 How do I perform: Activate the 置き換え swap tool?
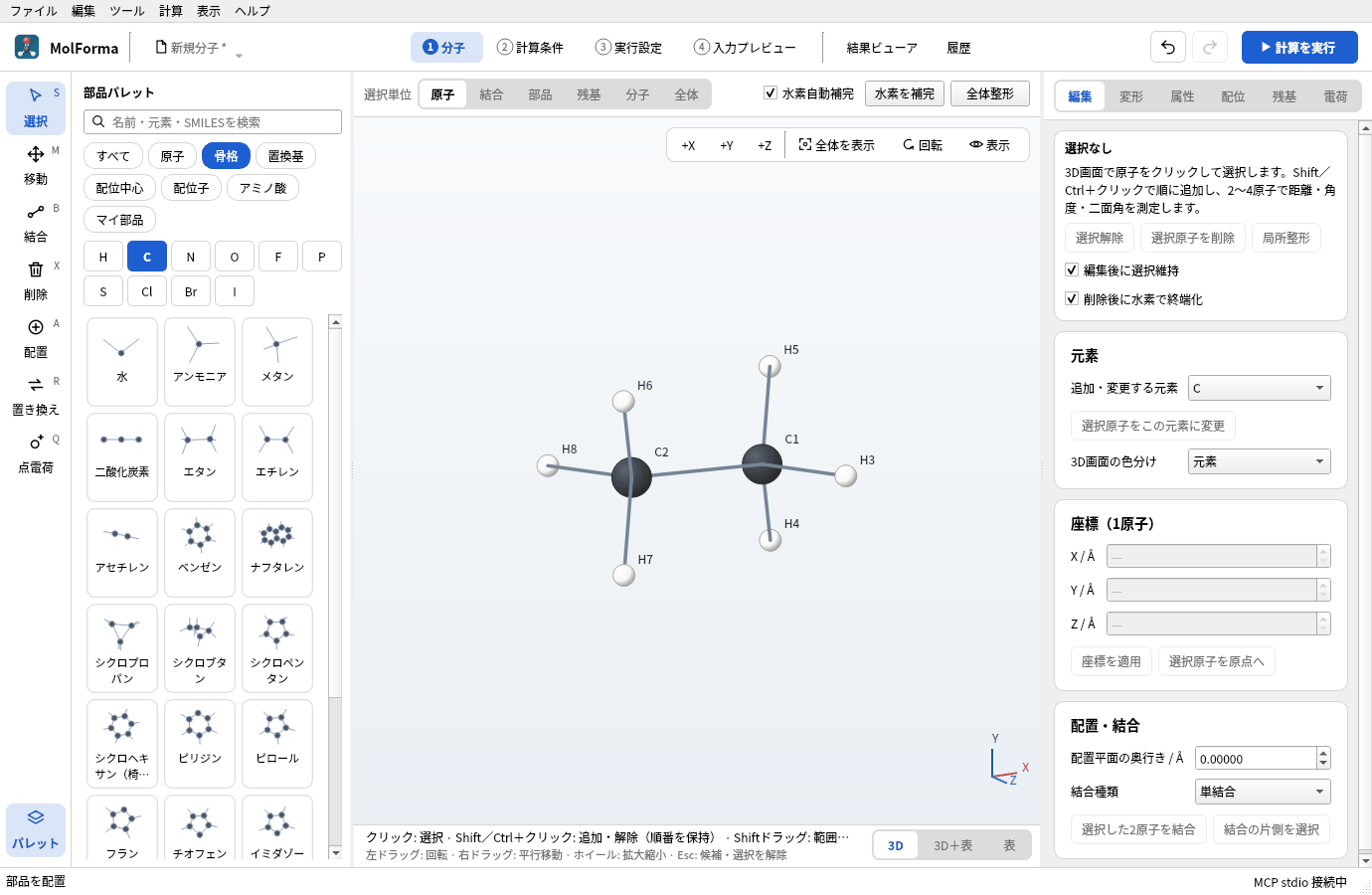click(36, 396)
